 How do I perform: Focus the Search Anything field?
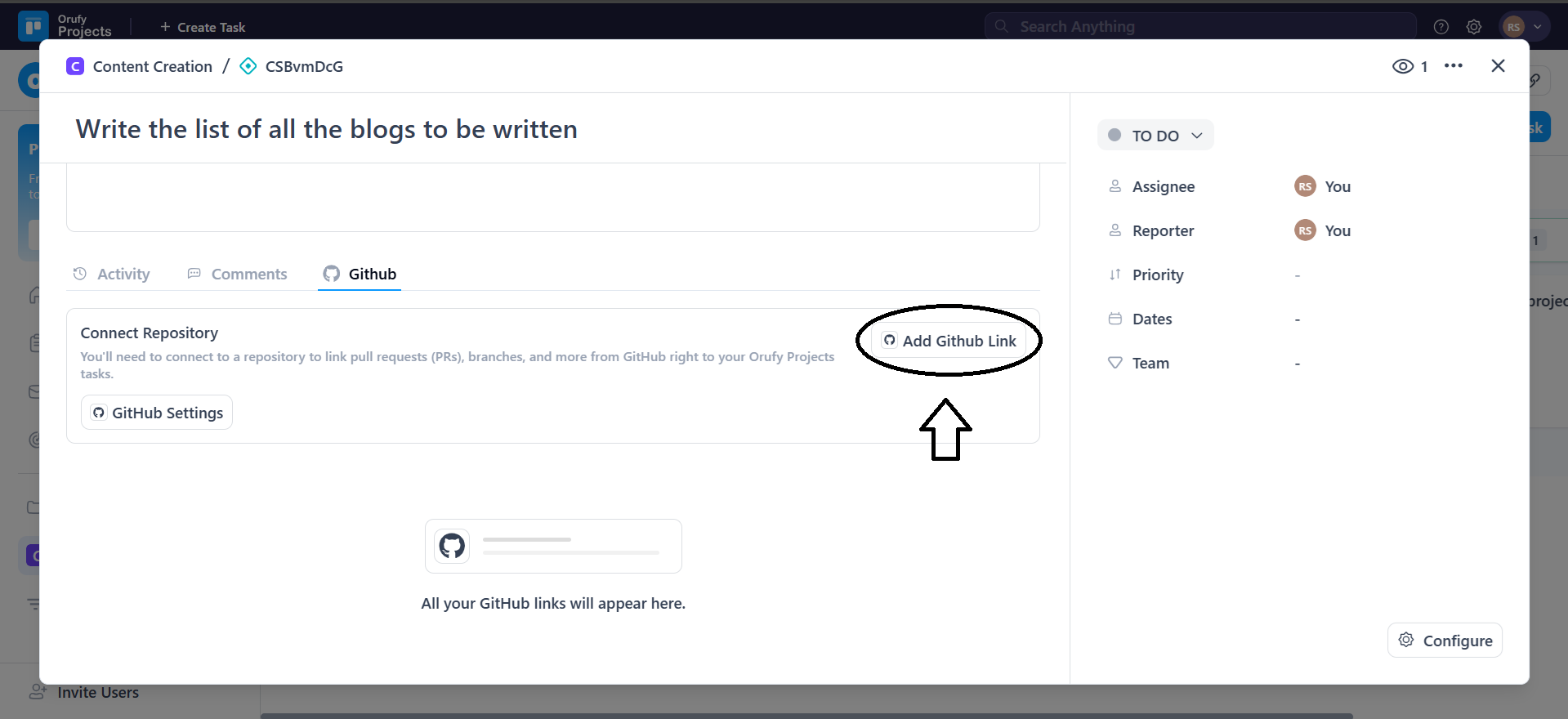[x=1201, y=26]
